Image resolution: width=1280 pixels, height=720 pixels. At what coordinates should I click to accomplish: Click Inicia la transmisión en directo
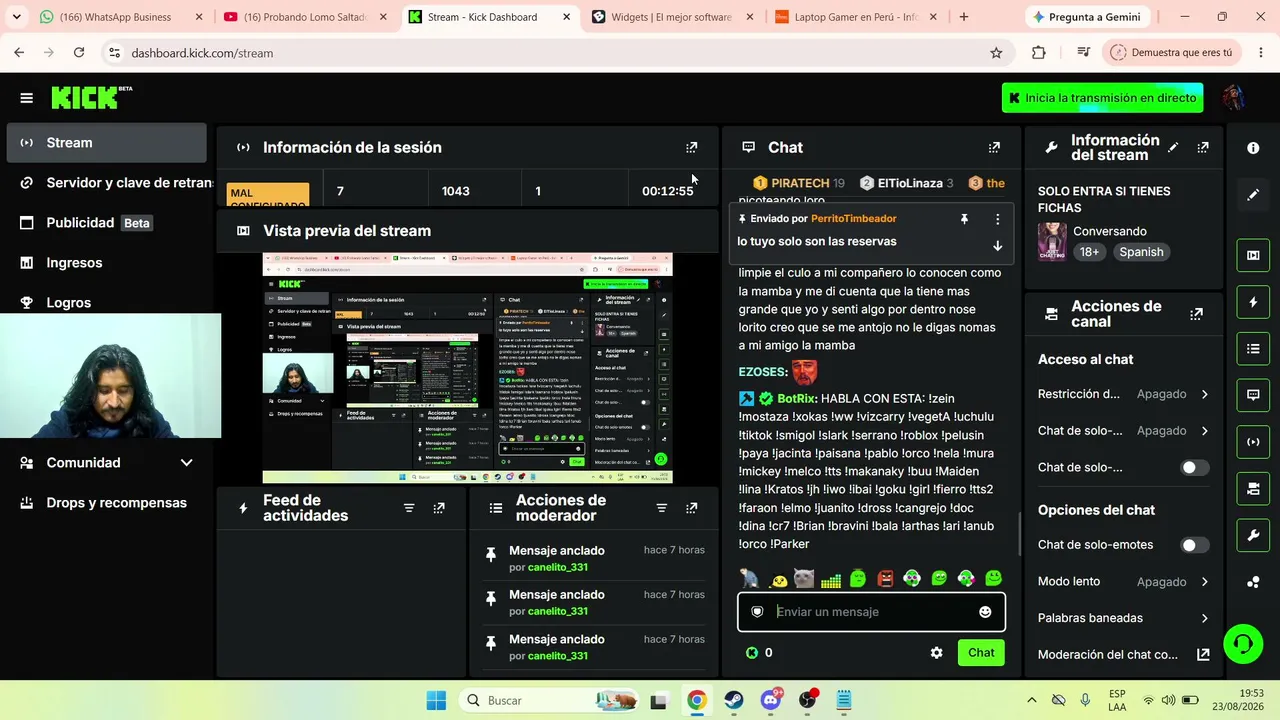tap(1102, 98)
